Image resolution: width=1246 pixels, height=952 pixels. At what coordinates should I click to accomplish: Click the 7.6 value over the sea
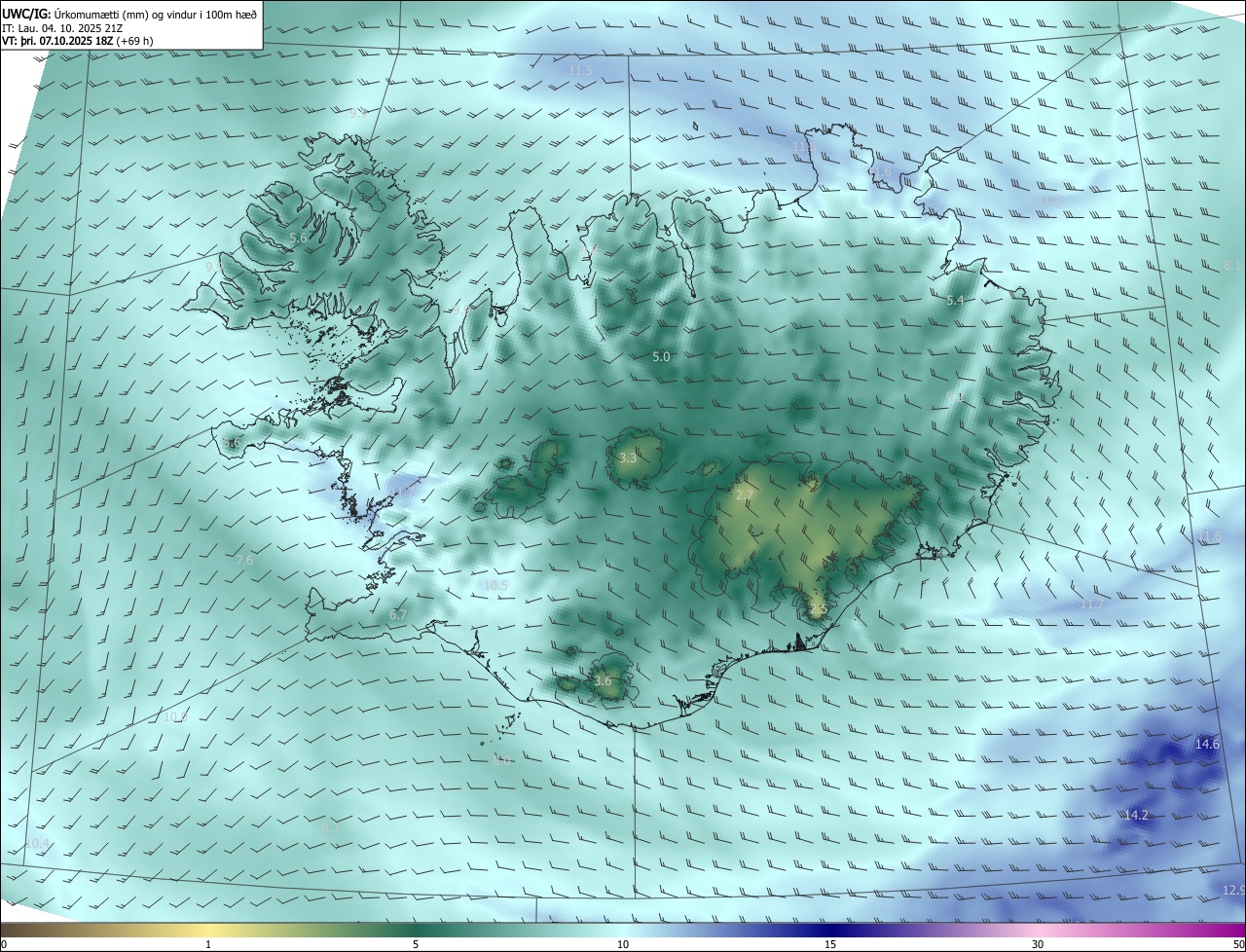[x=244, y=561]
